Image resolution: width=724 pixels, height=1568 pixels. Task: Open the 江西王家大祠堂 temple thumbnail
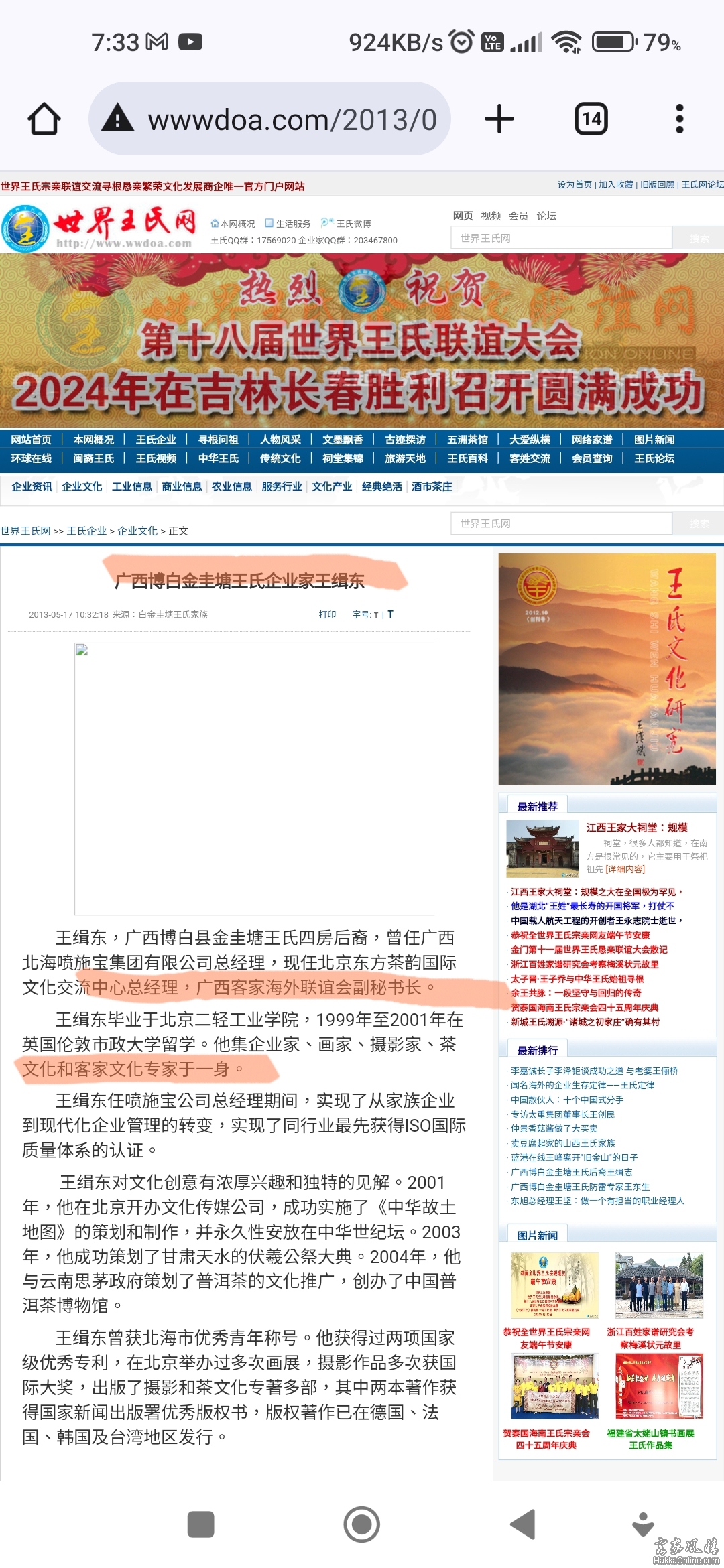tap(542, 848)
